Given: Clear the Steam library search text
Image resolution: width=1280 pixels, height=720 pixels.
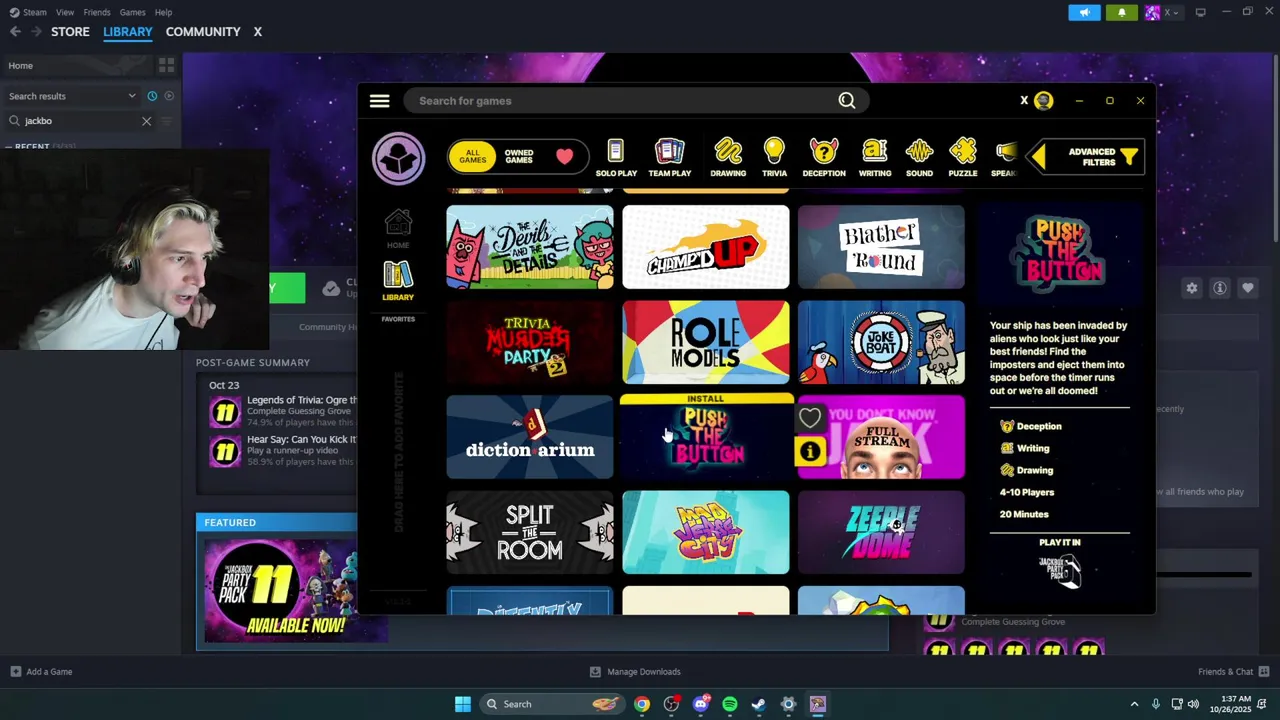Looking at the screenshot, I should 146,121.
